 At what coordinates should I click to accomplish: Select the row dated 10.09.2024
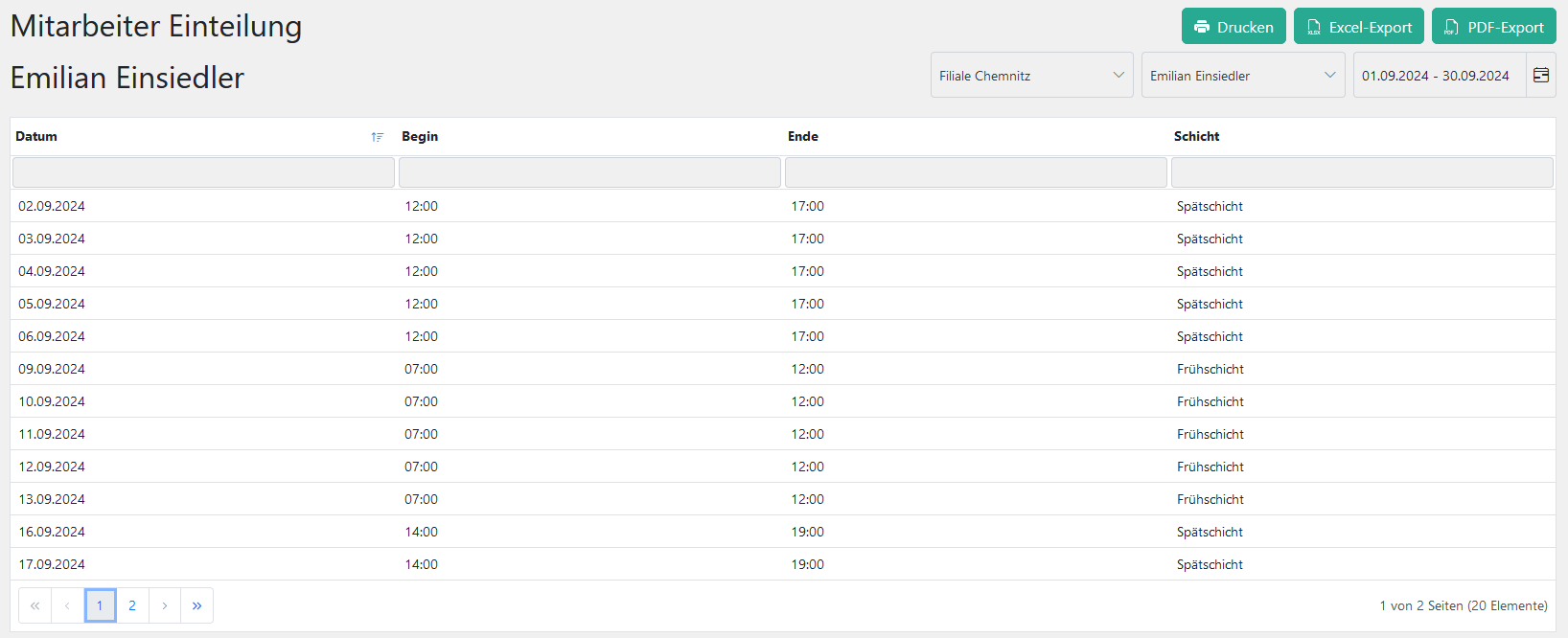coord(783,401)
